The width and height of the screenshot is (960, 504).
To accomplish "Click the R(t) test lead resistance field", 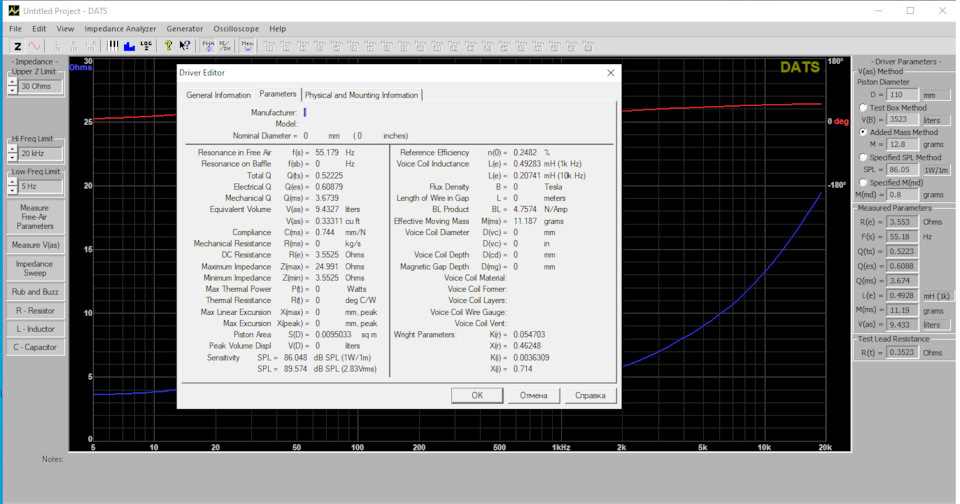I will pyautogui.click(x=902, y=352).
